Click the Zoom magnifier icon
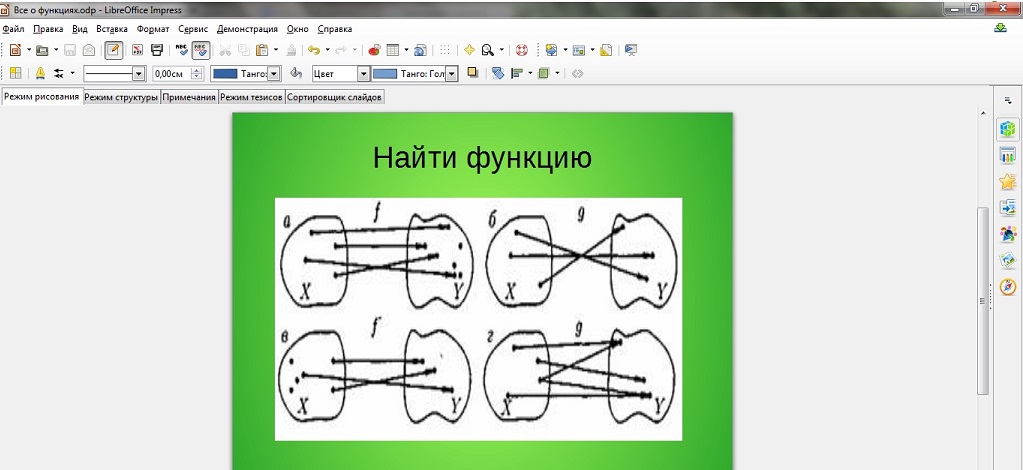This screenshot has width=1023, height=470. pos(487,49)
